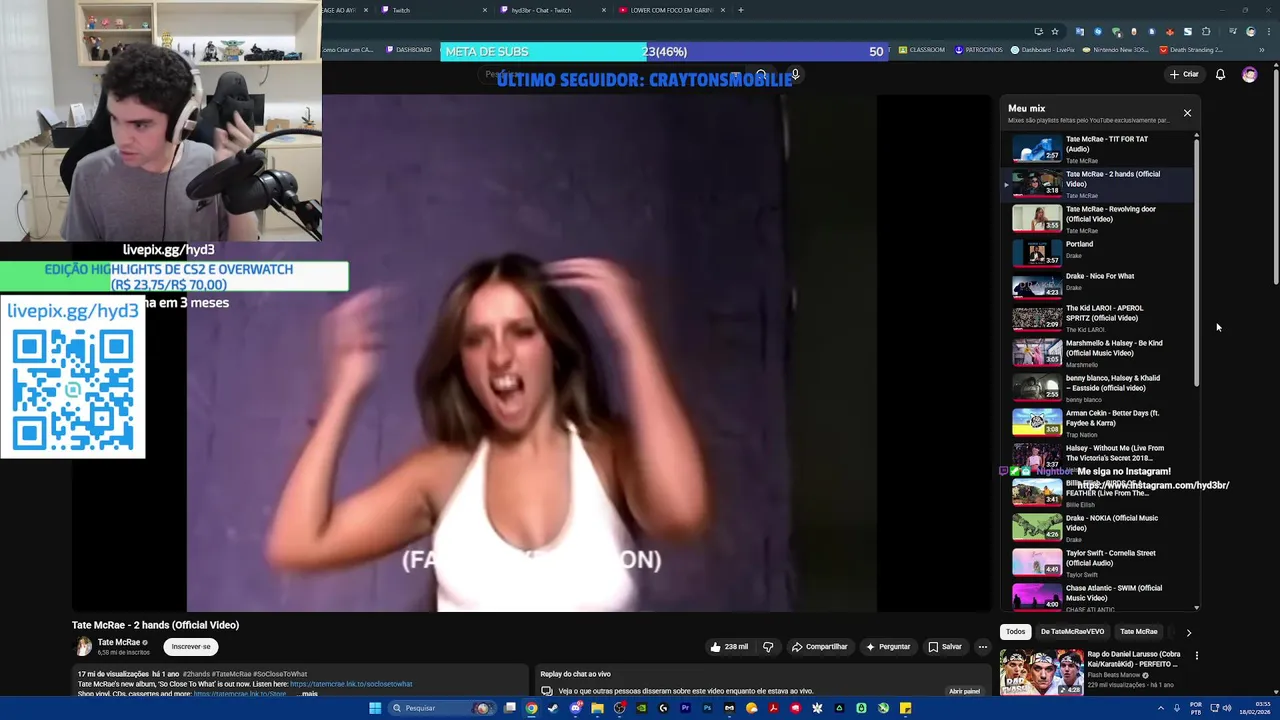Open Dashboard - LivePix bookmark
Viewport: 1280px width, 720px height.
(x=1043, y=50)
